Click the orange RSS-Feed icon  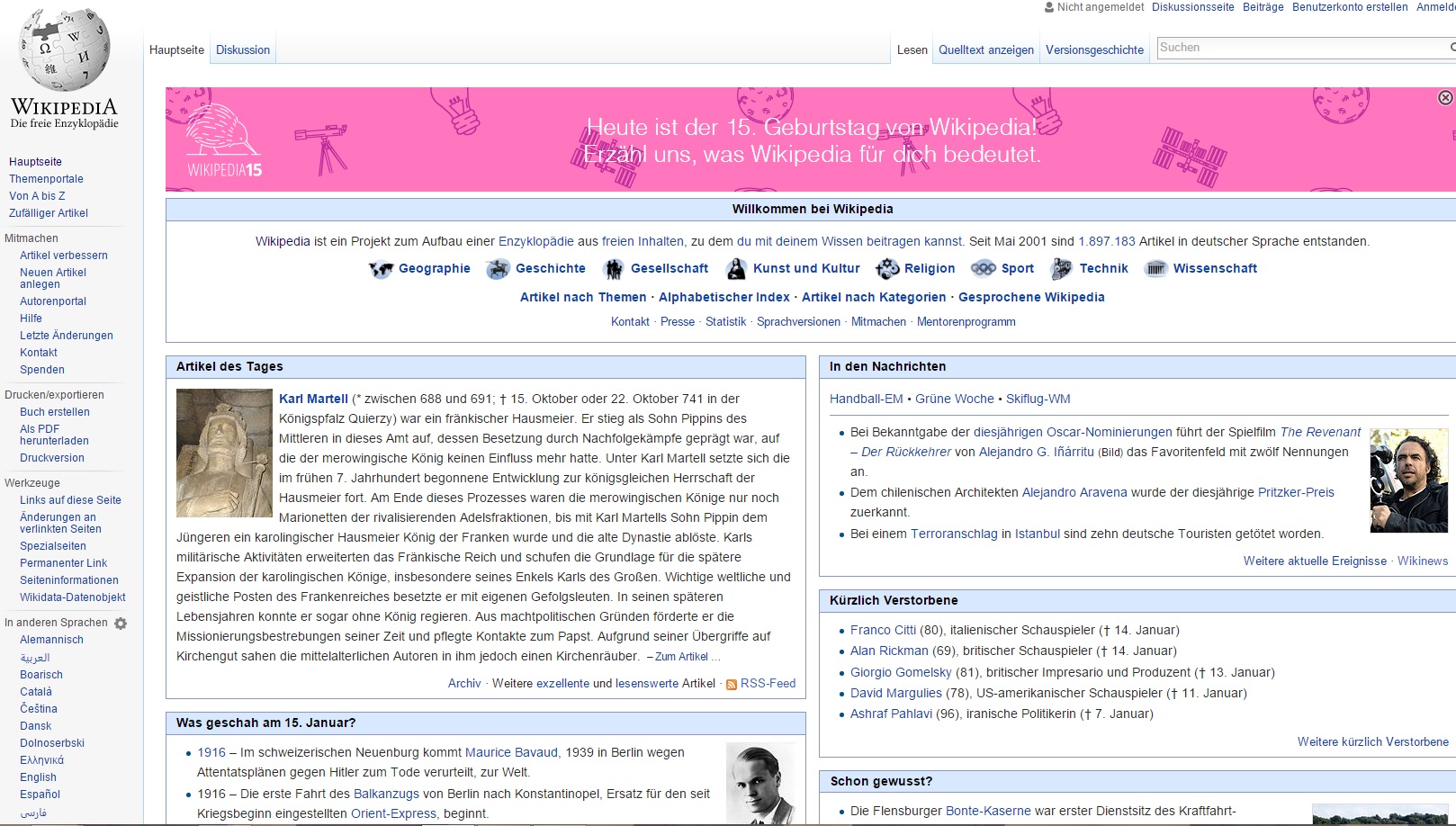[732, 685]
